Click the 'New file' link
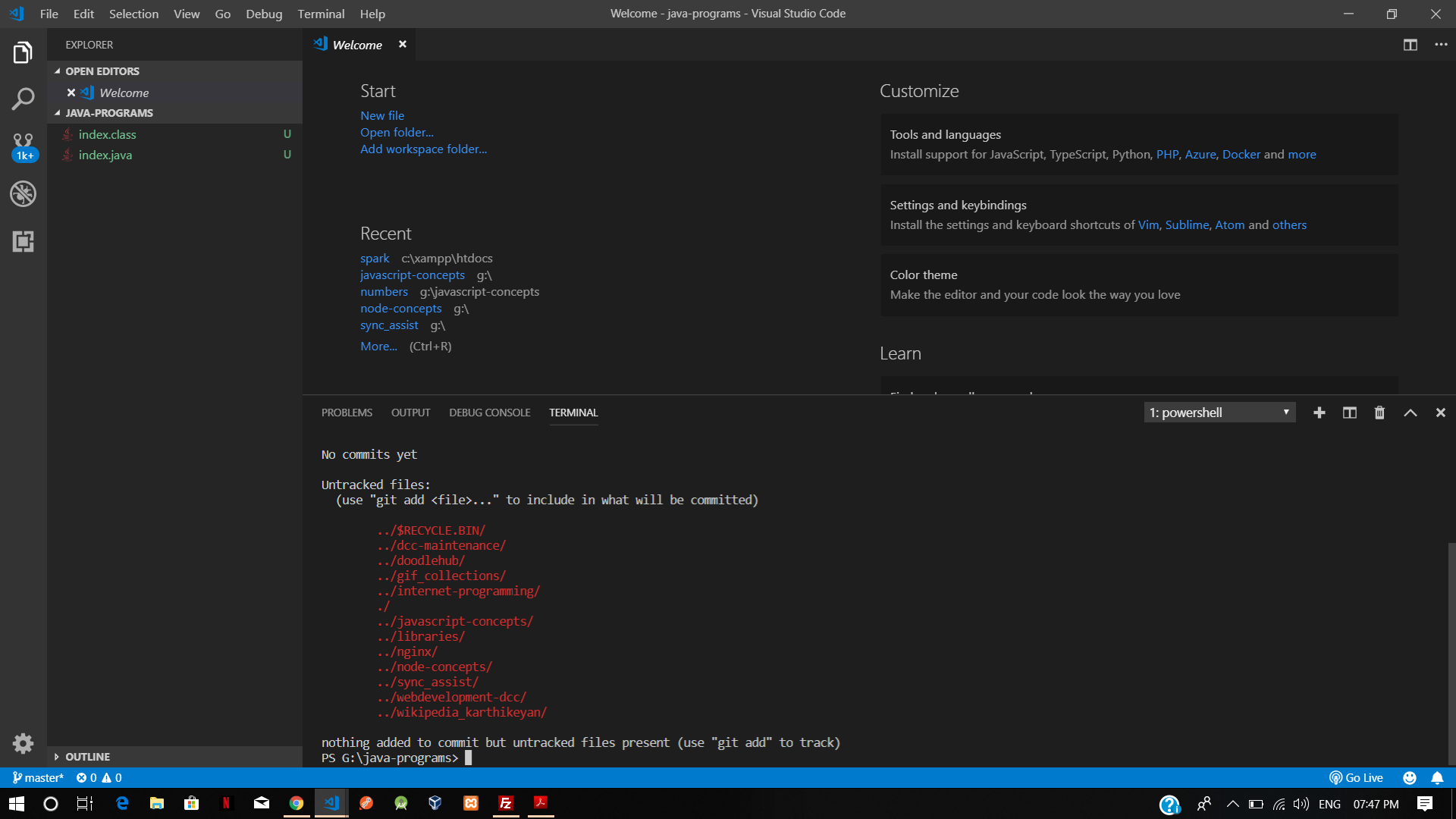The height and width of the screenshot is (819, 1456). [x=382, y=115]
